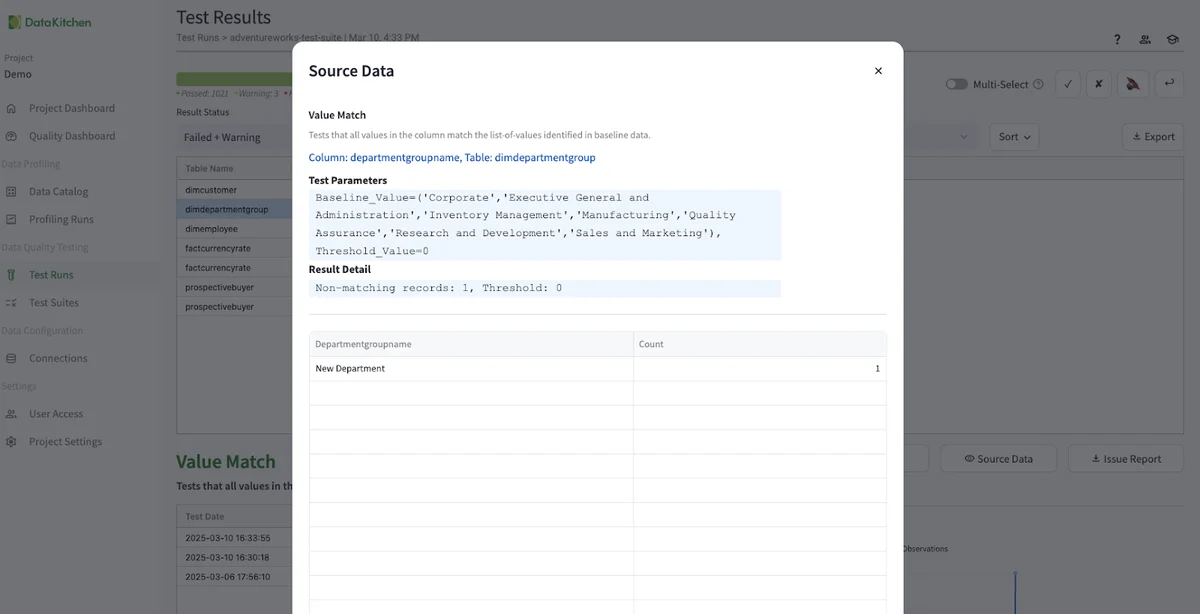This screenshot has width=1200, height=614.
Task: Click the X dismiss icon button
Action: click(1098, 85)
